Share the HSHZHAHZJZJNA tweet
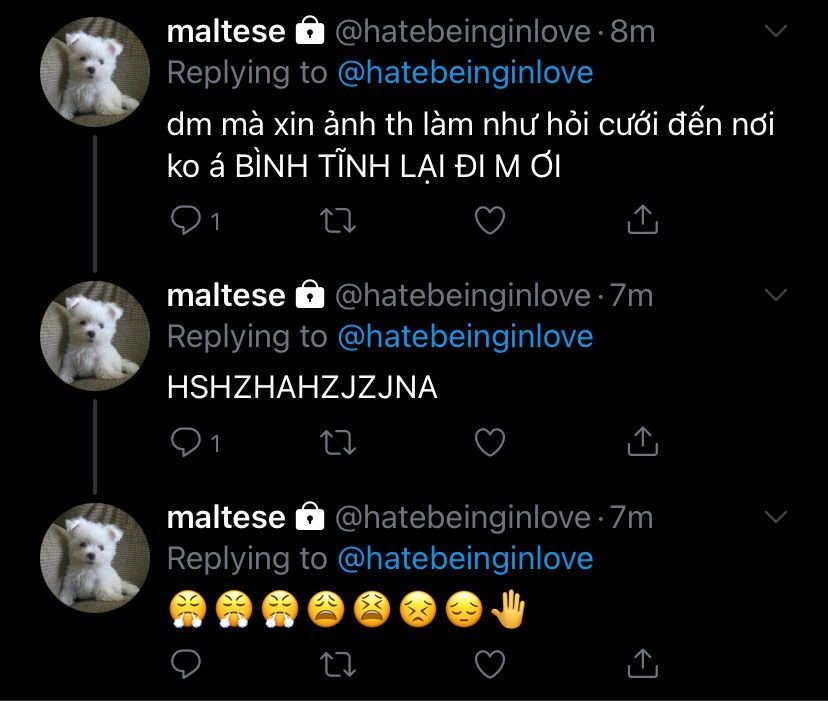The width and height of the screenshot is (828, 701). point(641,440)
